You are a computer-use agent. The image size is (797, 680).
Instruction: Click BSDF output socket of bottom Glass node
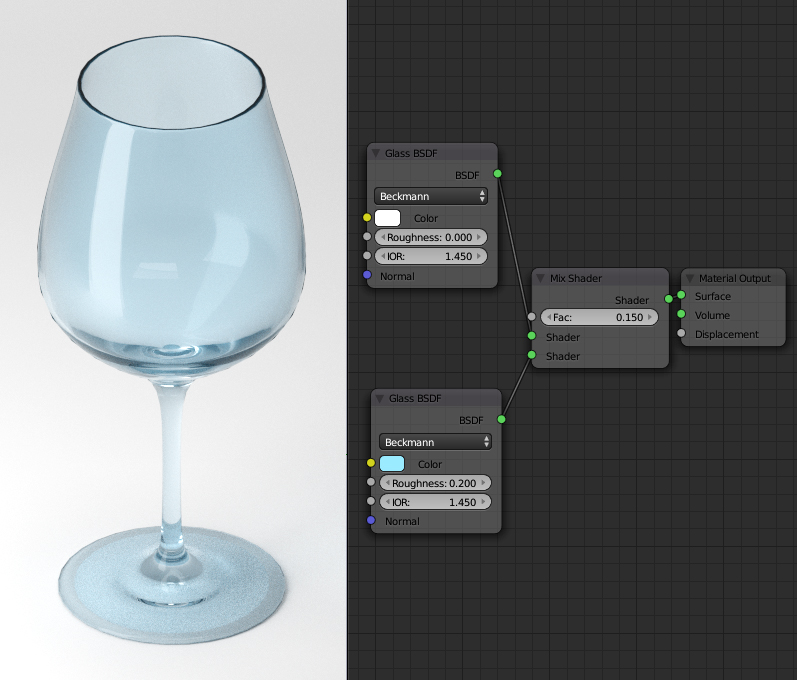click(502, 419)
